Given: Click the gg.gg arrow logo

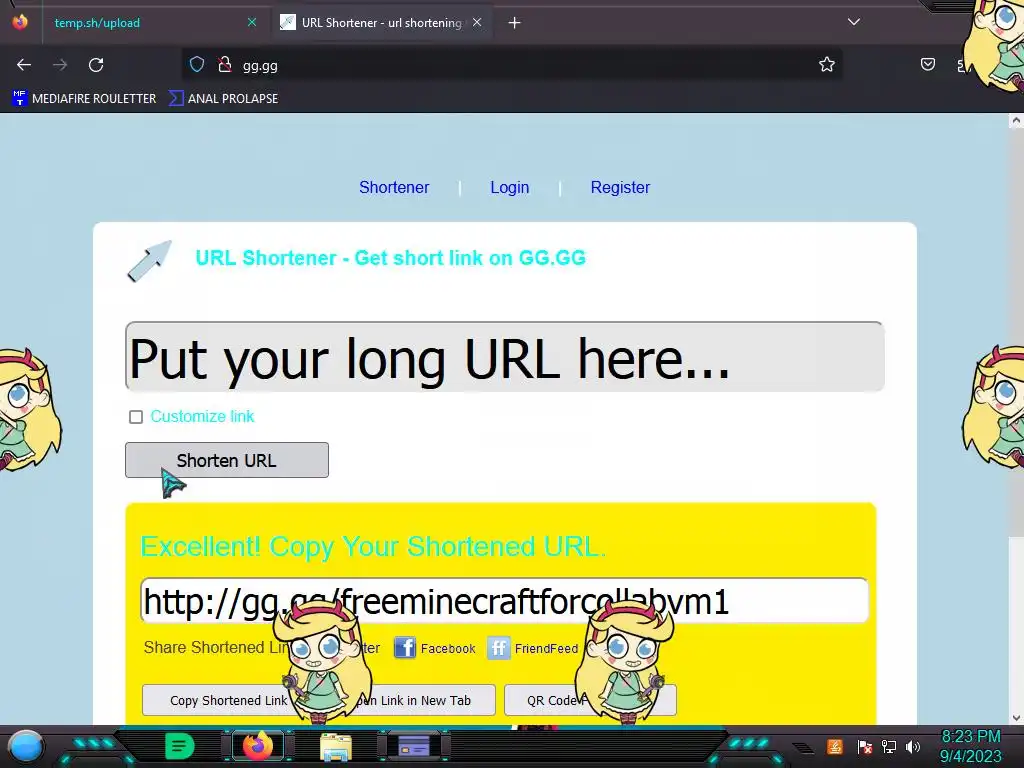Looking at the screenshot, I should click(149, 261).
